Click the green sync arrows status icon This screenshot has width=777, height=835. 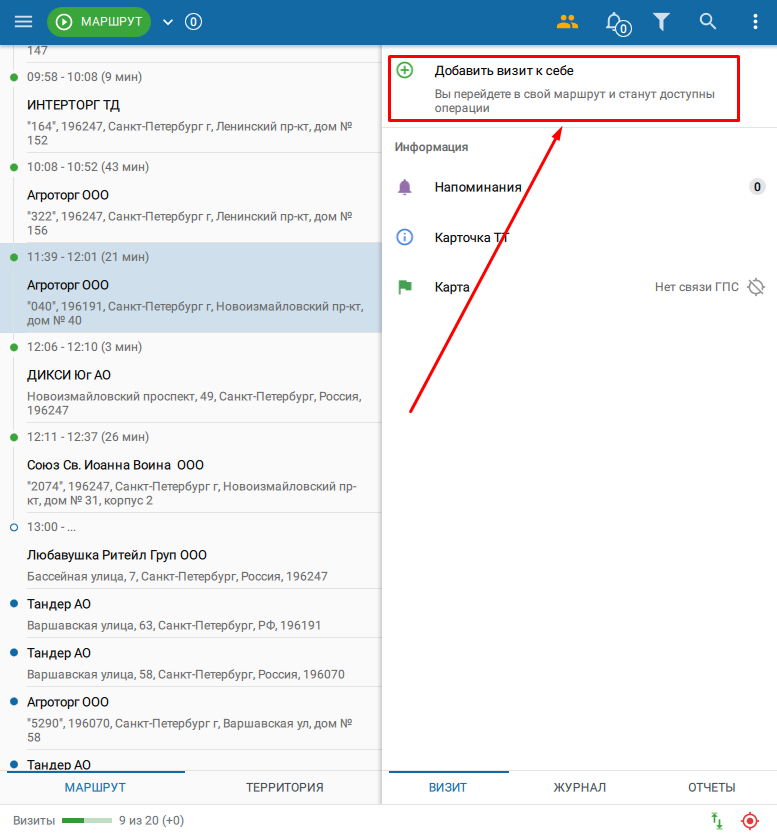coord(717,821)
